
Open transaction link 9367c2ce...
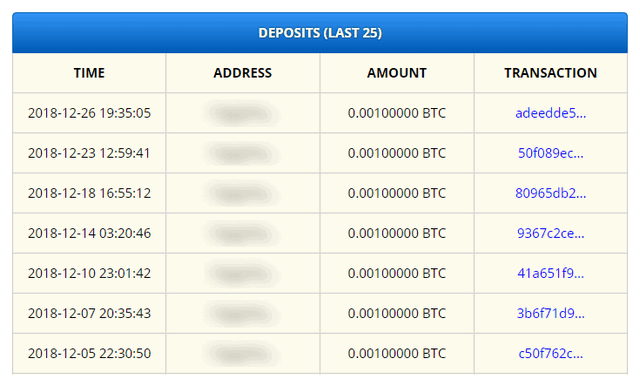click(550, 233)
